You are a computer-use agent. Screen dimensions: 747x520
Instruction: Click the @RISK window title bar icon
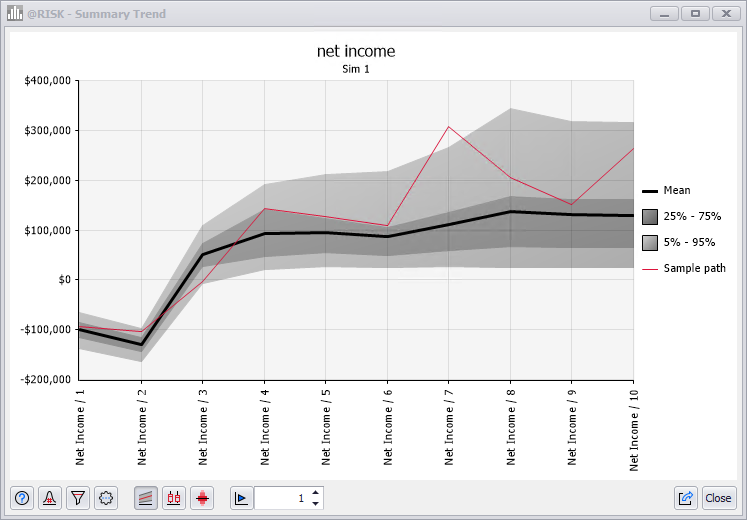[15, 14]
